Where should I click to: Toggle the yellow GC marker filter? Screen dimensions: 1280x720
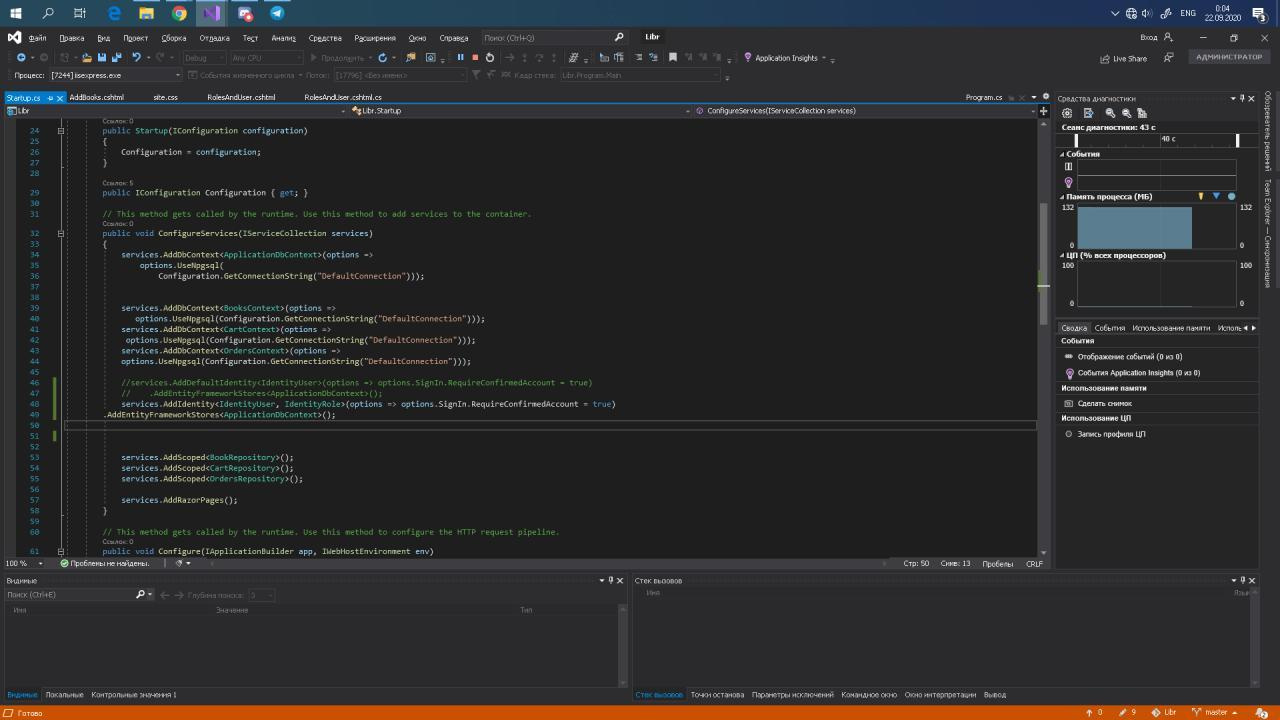(x=1201, y=196)
